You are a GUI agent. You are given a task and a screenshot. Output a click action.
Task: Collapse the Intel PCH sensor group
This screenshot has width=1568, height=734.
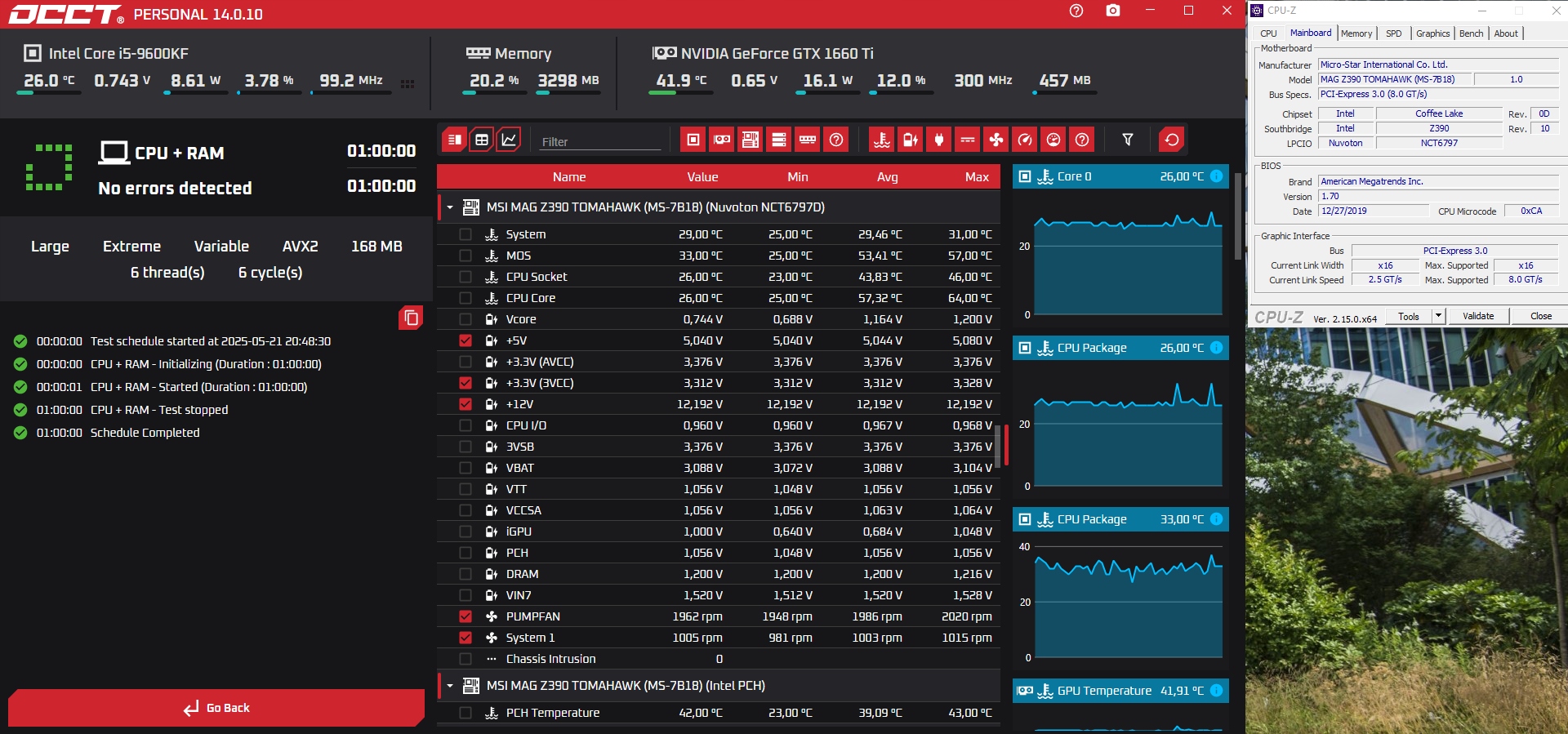pyautogui.click(x=449, y=686)
